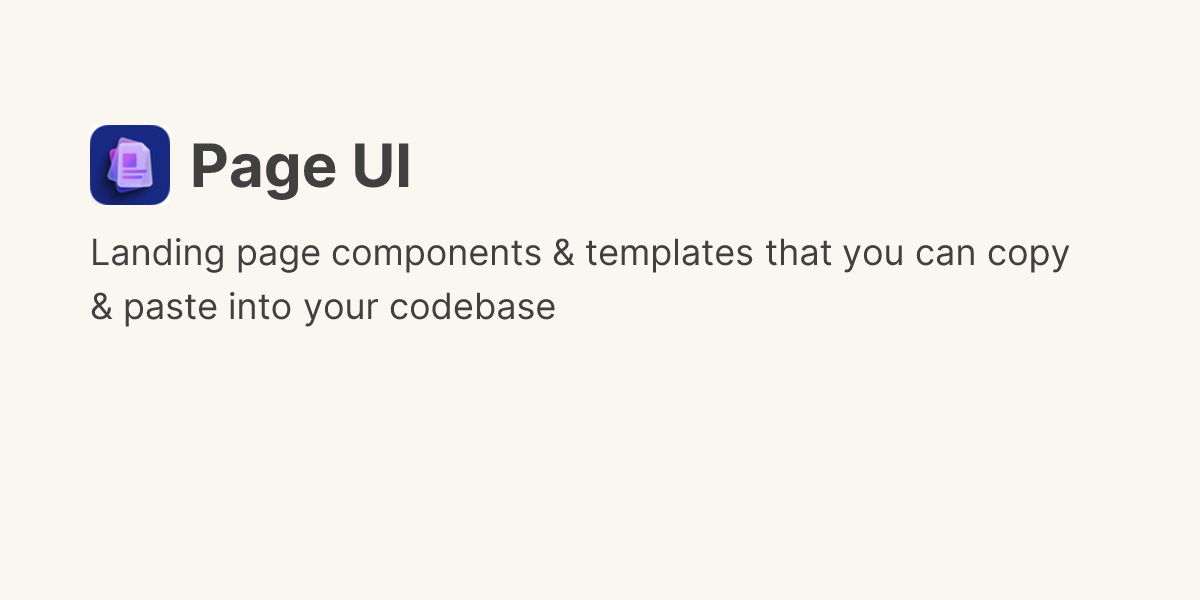This screenshot has width=1200, height=600.
Task: Click the word "Page" in the title
Action: [x=262, y=166]
